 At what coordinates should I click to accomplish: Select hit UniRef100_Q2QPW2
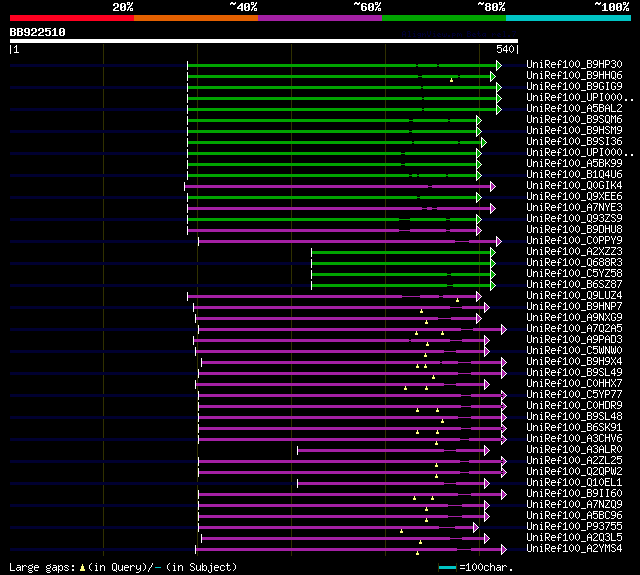click(574, 472)
